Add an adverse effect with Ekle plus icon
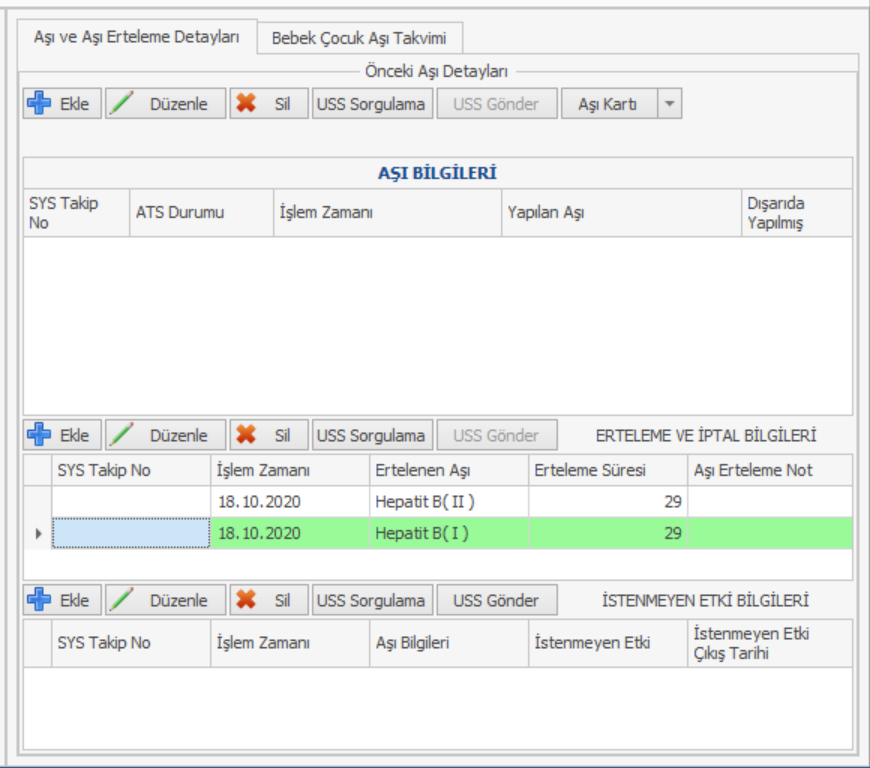This screenshot has width=870, height=768. (39, 601)
